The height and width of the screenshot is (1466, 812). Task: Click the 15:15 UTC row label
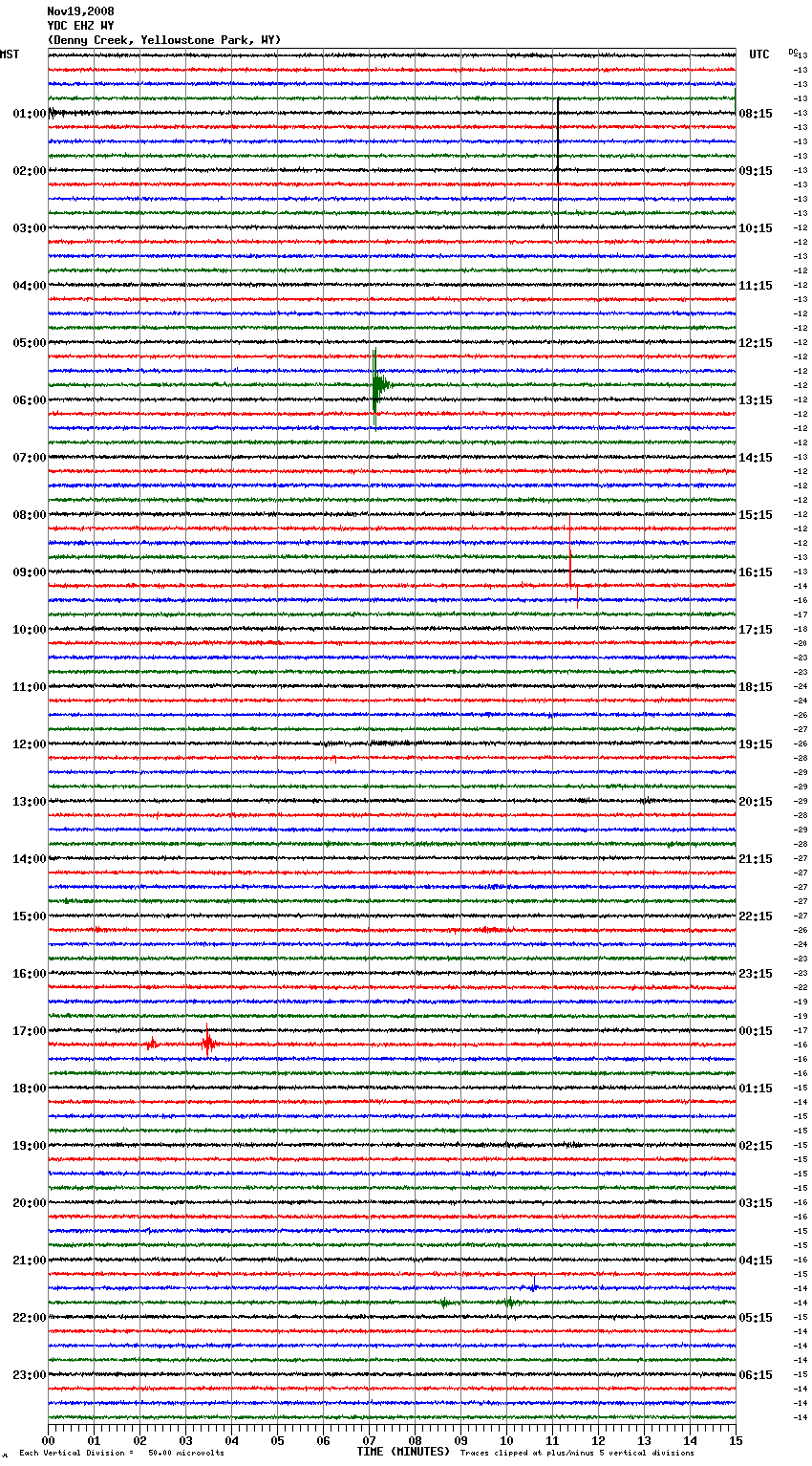(756, 515)
